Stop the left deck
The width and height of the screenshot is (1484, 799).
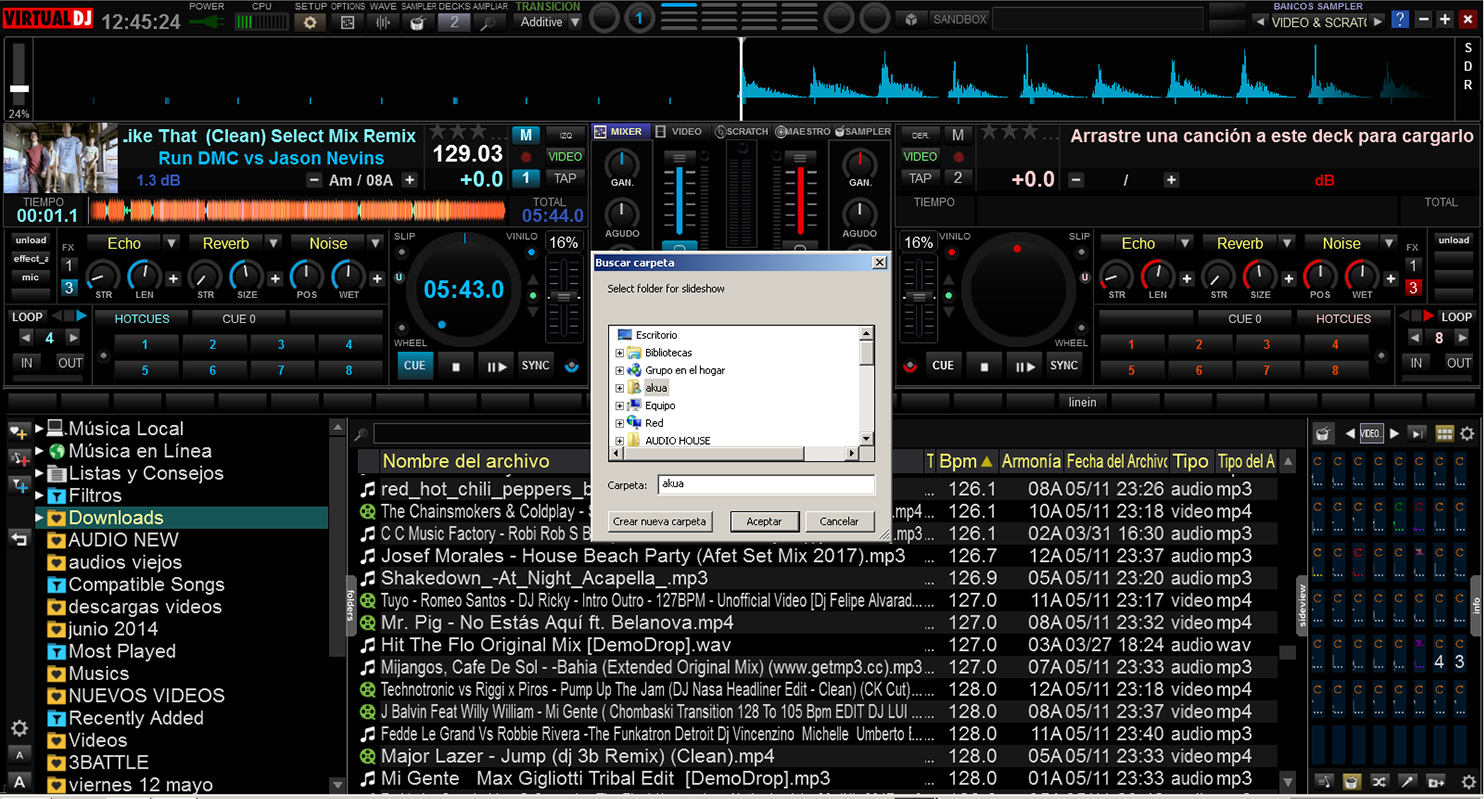(456, 366)
